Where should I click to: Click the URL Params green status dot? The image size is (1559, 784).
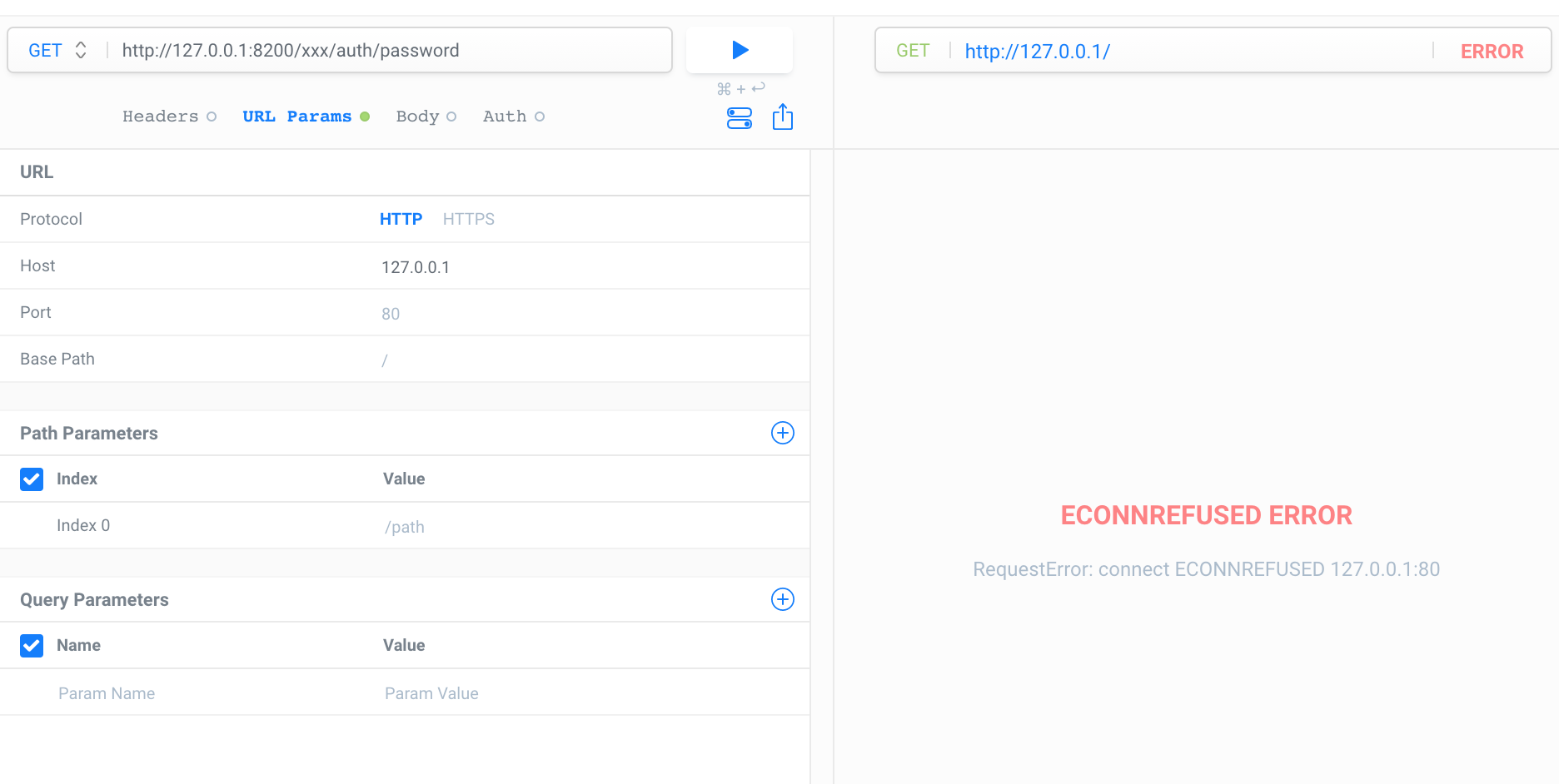click(x=365, y=117)
